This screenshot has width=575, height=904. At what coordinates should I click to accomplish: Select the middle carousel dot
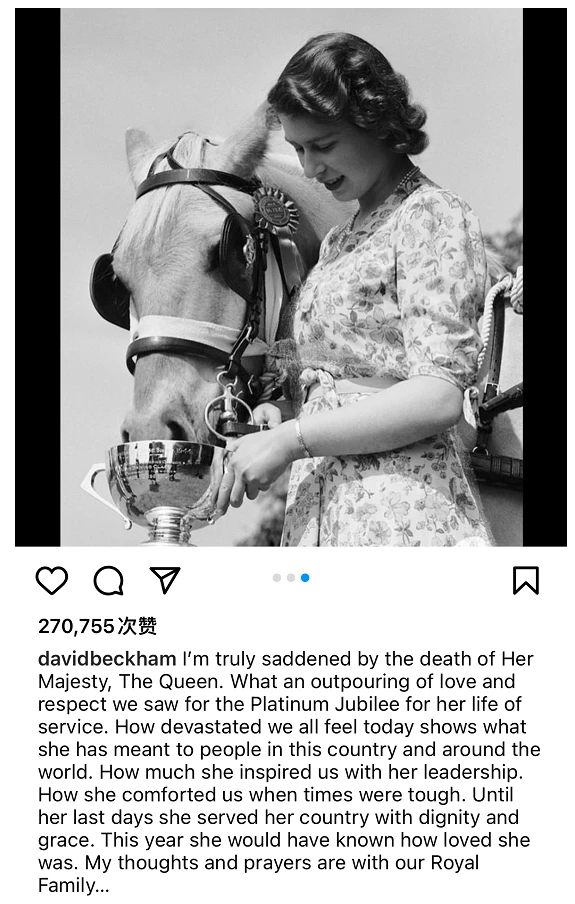(291, 578)
